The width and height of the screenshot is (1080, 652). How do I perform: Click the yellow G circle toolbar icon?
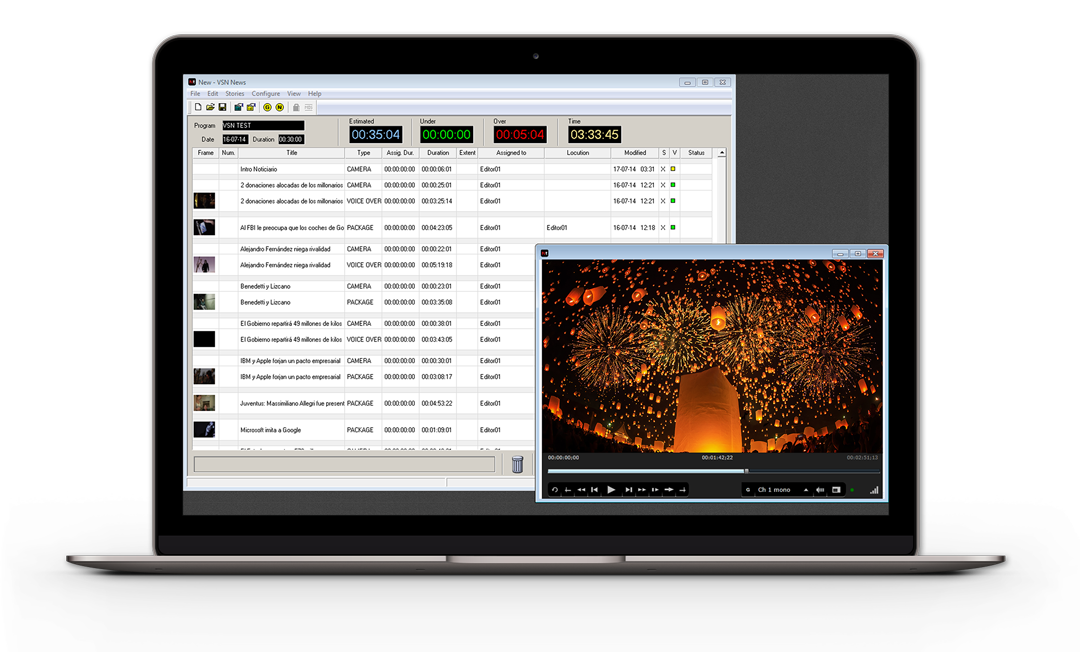267,107
